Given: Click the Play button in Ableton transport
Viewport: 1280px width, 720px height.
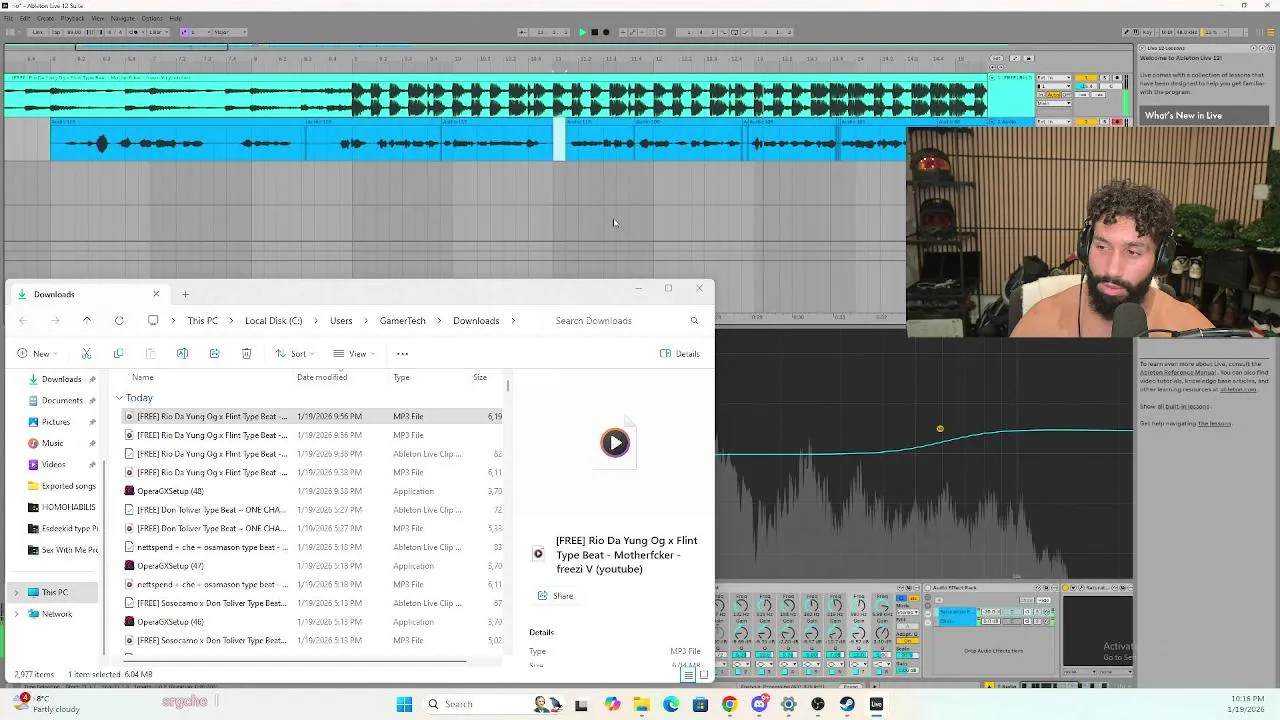Looking at the screenshot, I should coord(583,32).
